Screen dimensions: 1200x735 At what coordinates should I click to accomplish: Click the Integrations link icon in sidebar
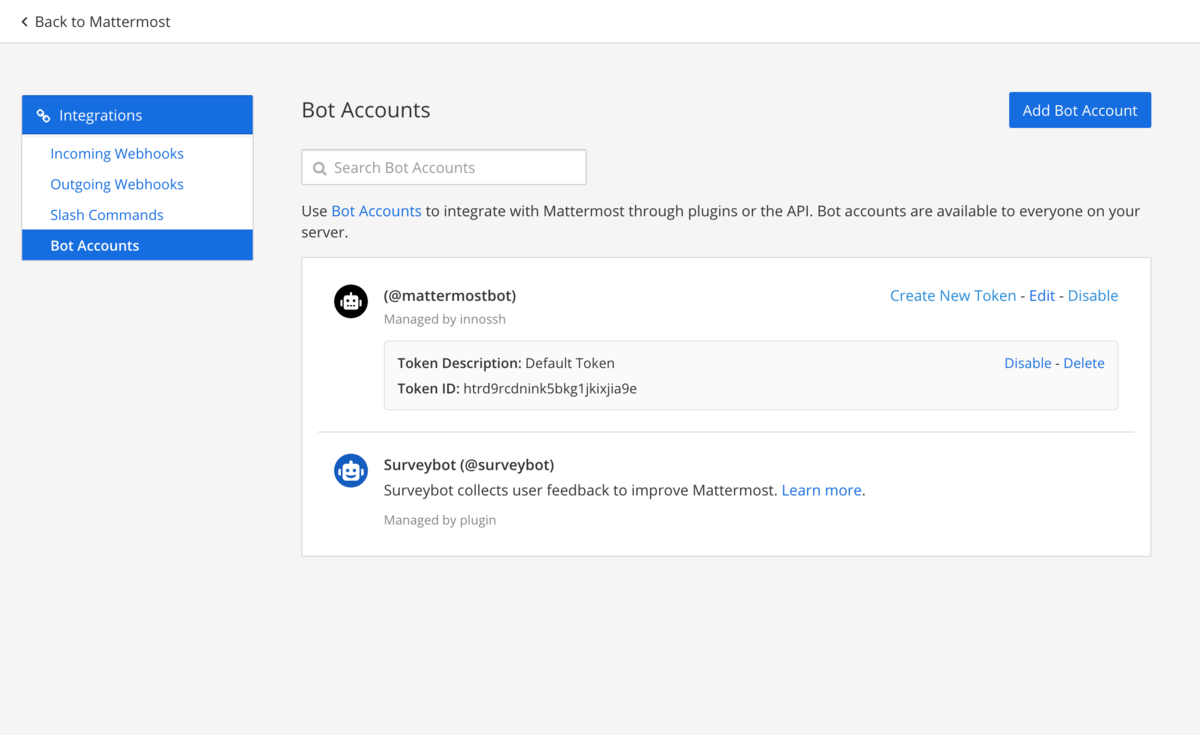click(x=43, y=116)
